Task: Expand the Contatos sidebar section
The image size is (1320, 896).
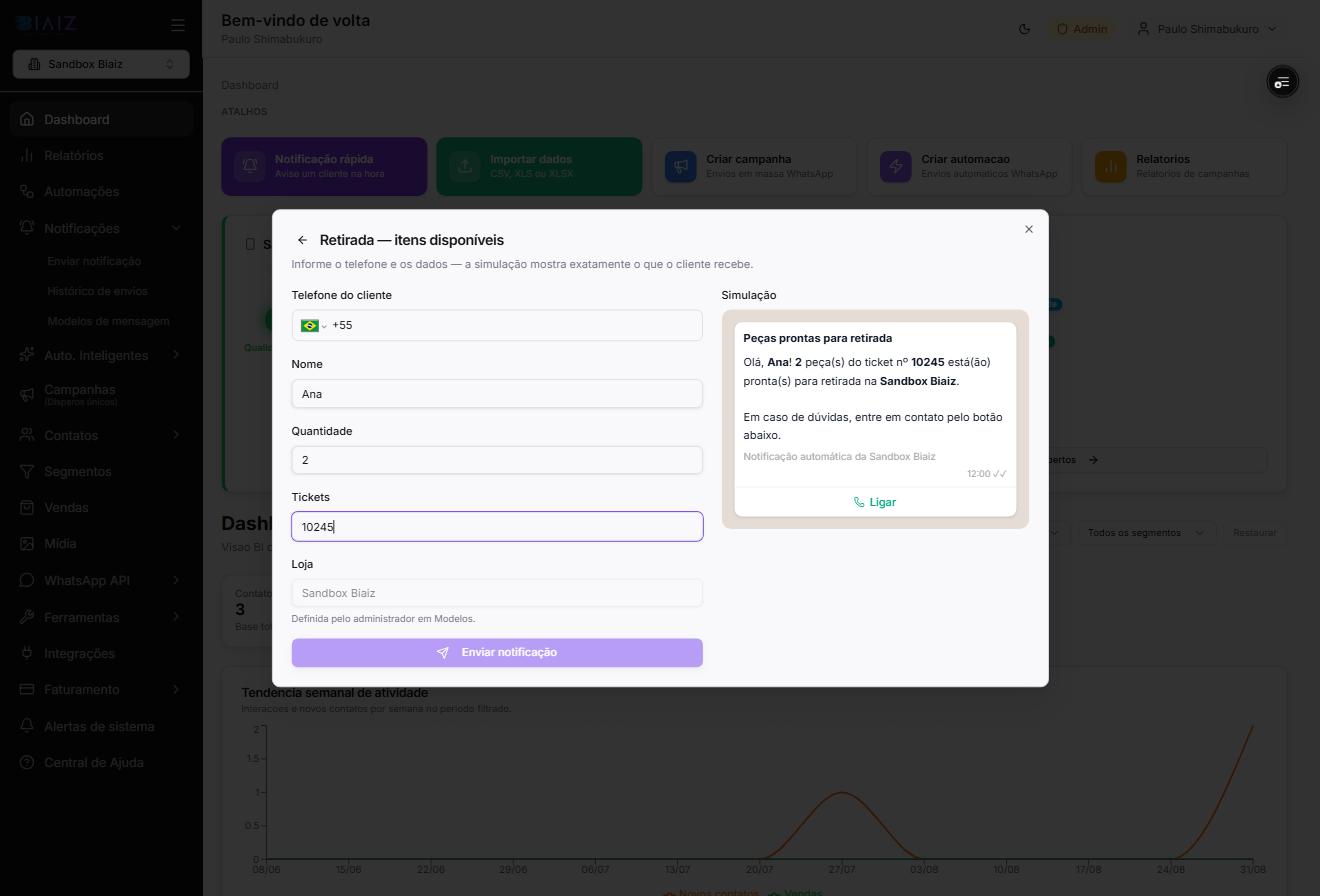Action: [x=101, y=435]
